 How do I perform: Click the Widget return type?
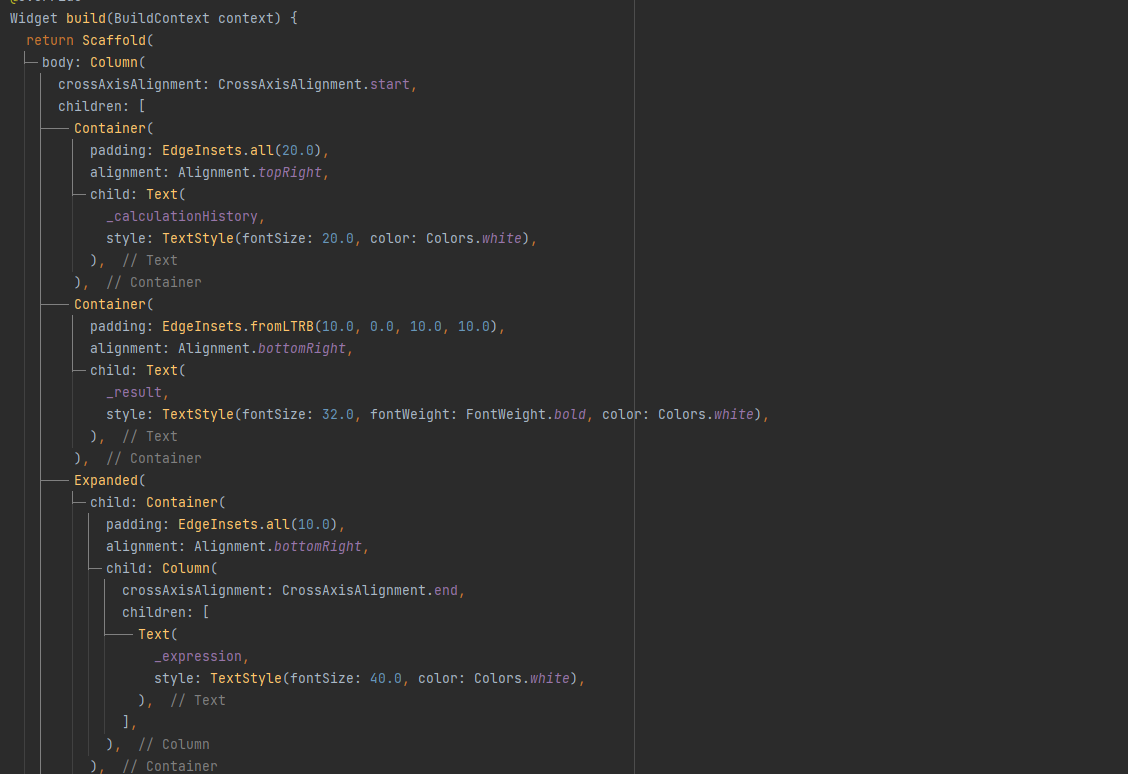34,18
